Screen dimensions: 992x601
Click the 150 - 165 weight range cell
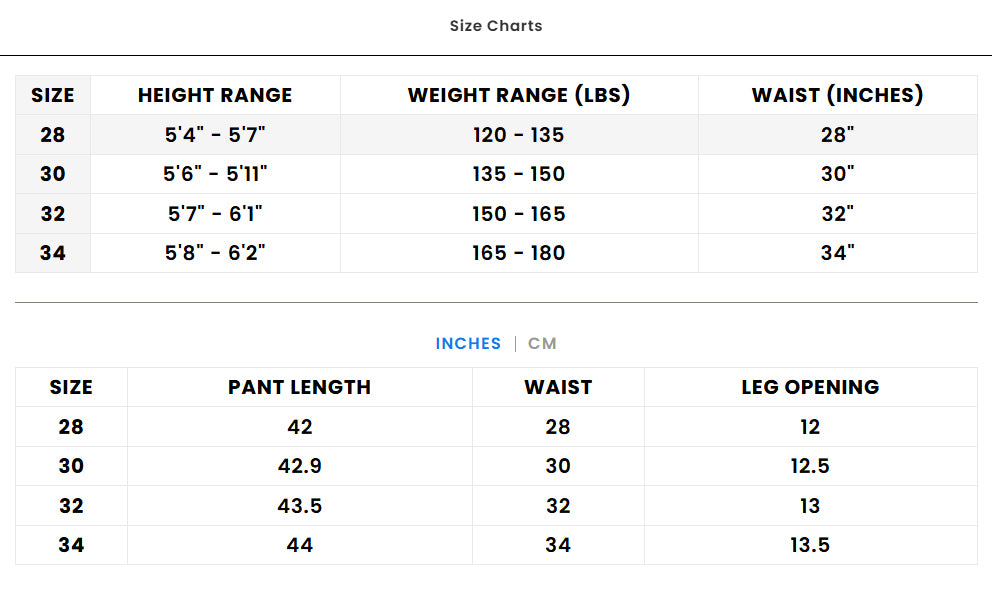519,214
